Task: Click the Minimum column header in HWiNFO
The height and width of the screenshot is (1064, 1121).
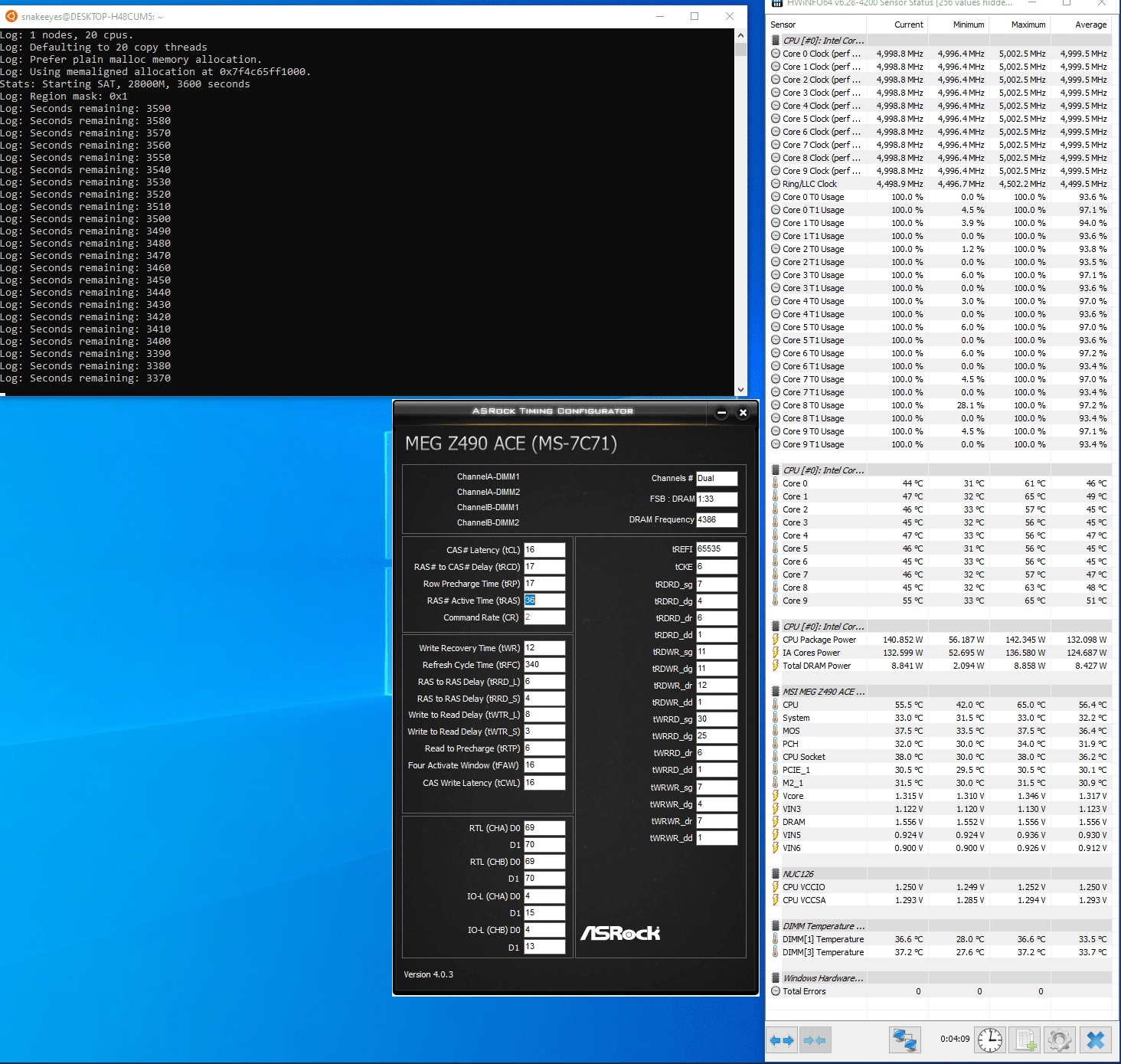Action: click(959, 25)
